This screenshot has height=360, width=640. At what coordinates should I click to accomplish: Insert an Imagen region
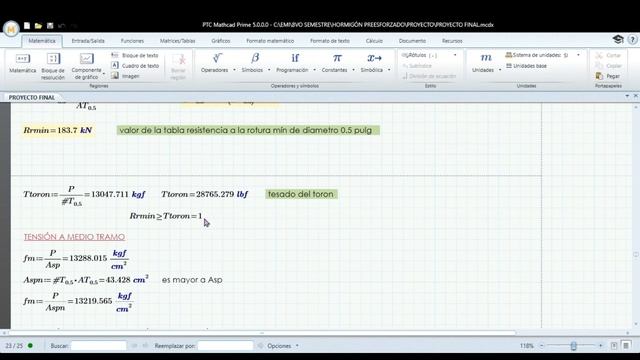126,76
